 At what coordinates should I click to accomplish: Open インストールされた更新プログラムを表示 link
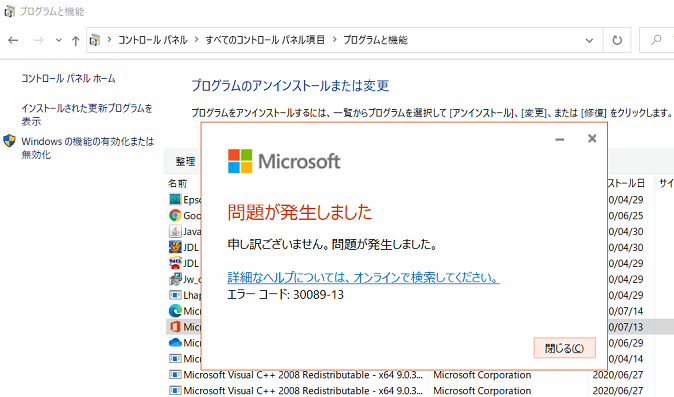[87, 115]
